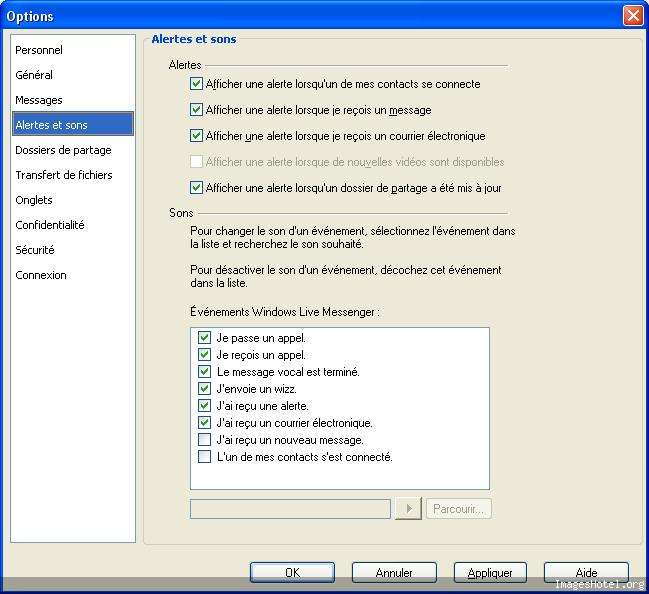Disable the 'J'envoie un wizz' sound
This screenshot has height=594, width=649.
point(205,389)
